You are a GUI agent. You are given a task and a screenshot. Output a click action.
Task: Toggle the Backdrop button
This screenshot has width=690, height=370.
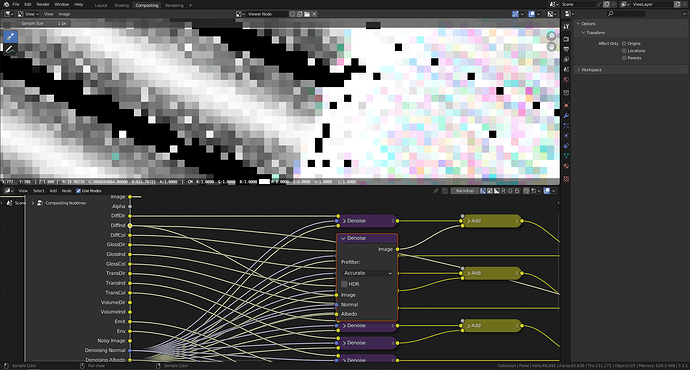coord(465,191)
